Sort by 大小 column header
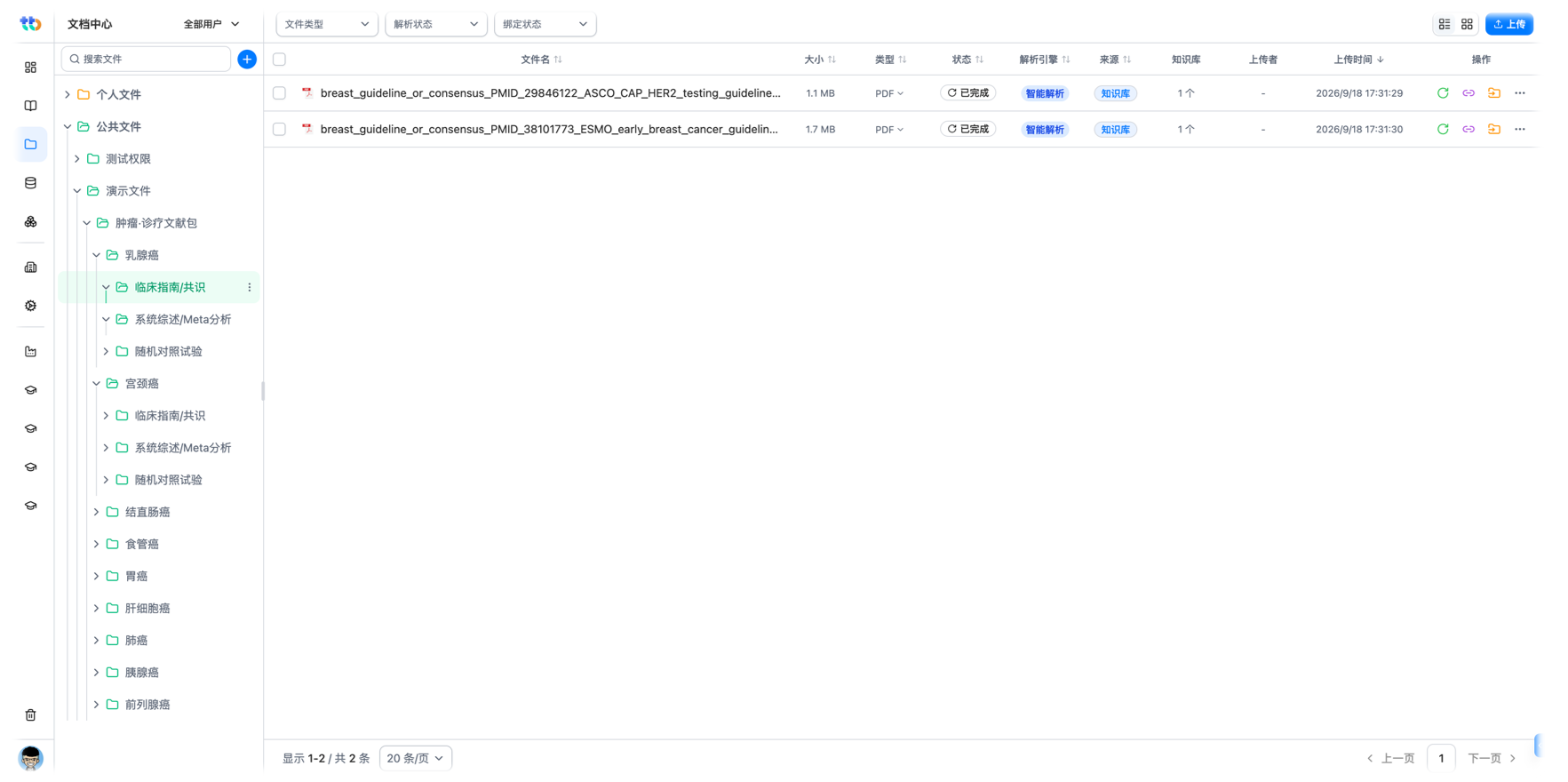 tap(820, 60)
